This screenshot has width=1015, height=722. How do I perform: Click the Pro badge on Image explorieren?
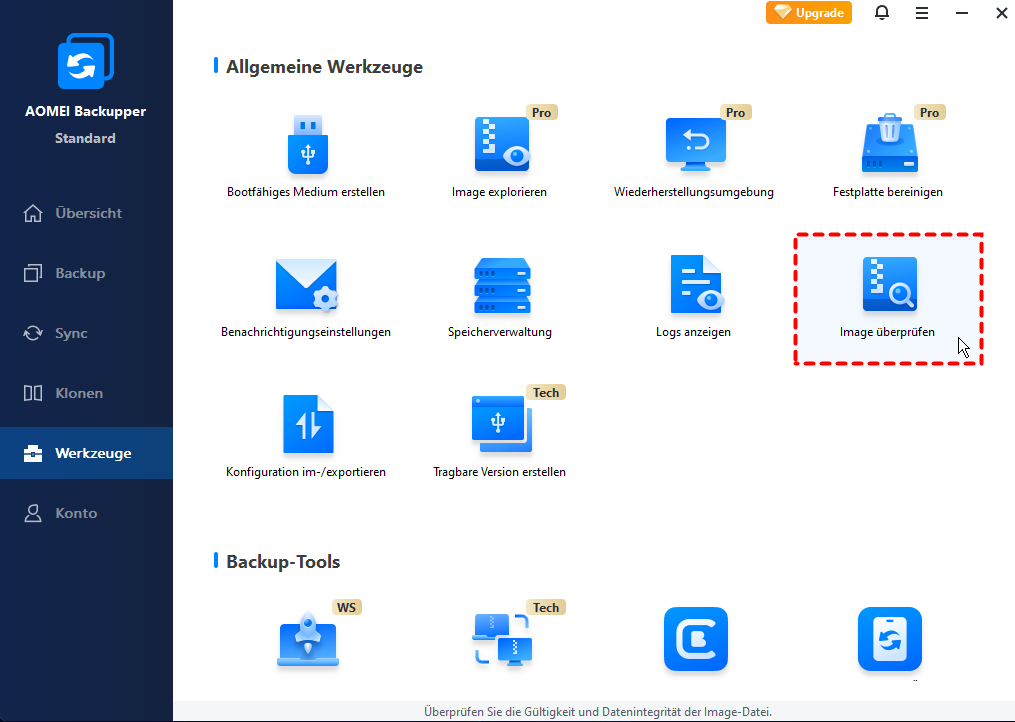[x=541, y=113]
